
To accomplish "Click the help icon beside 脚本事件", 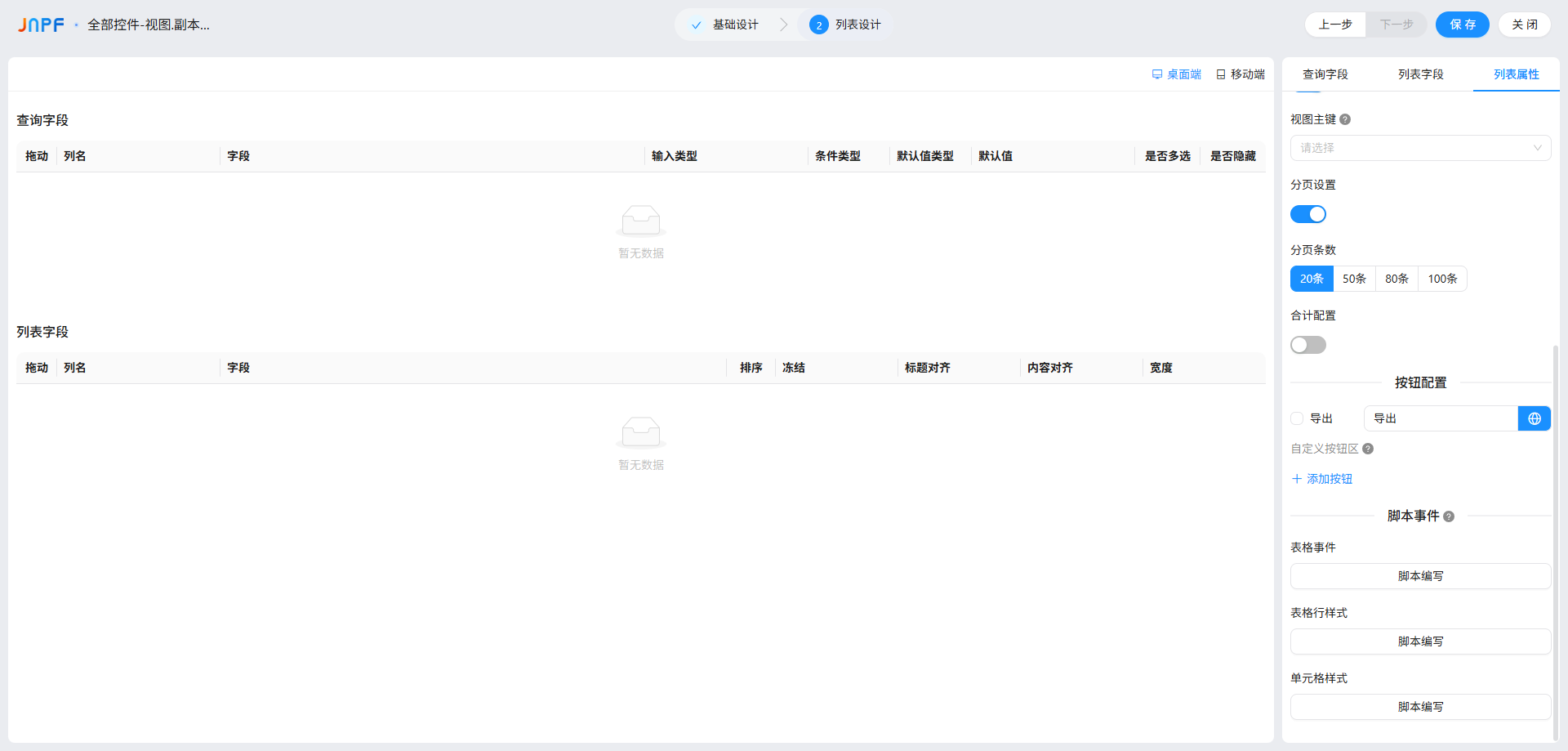I will pyautogui.click(x=1449, y=516).
